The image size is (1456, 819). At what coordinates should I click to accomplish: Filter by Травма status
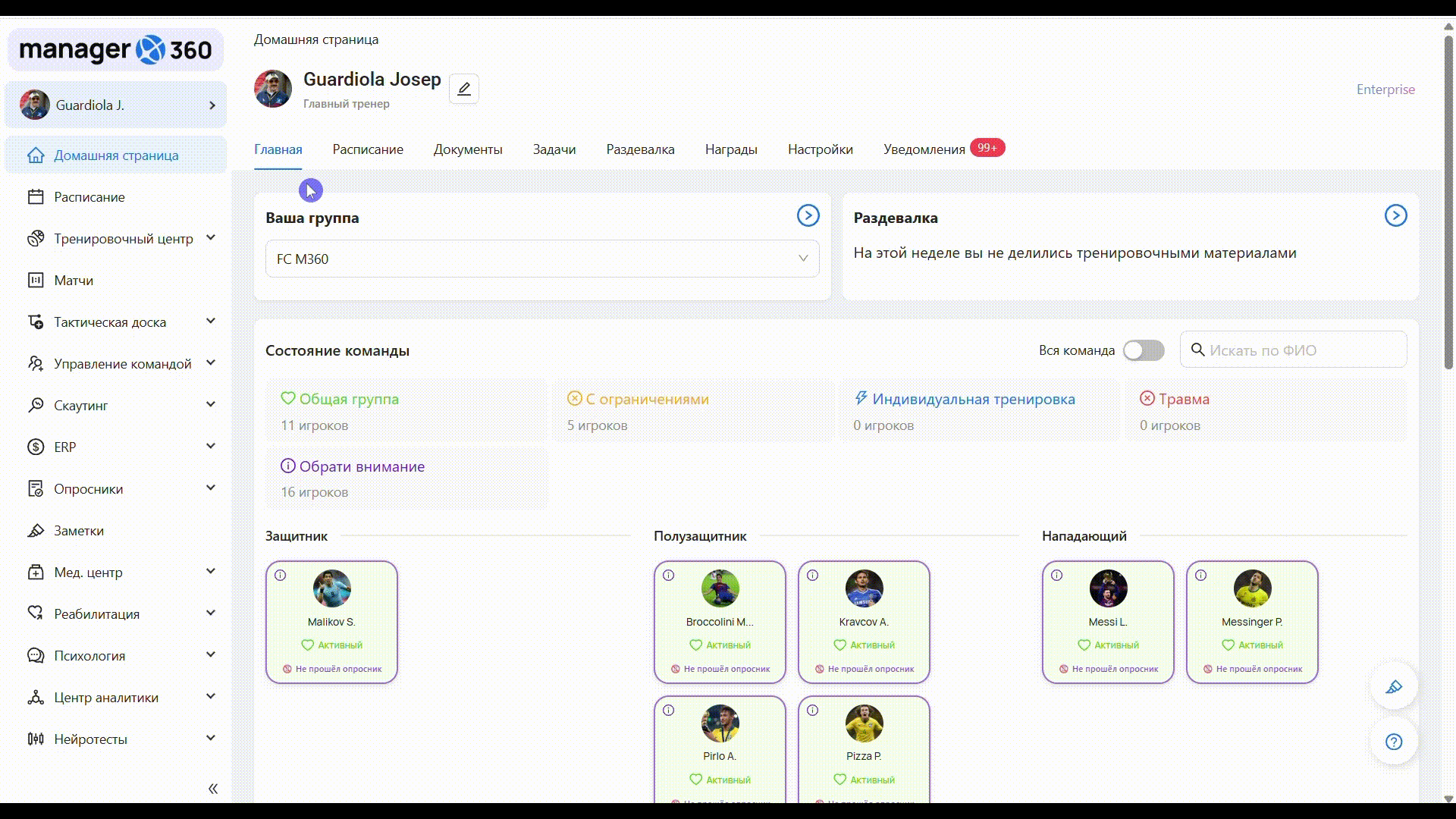pyautogui.click(x=1183, y=400)
